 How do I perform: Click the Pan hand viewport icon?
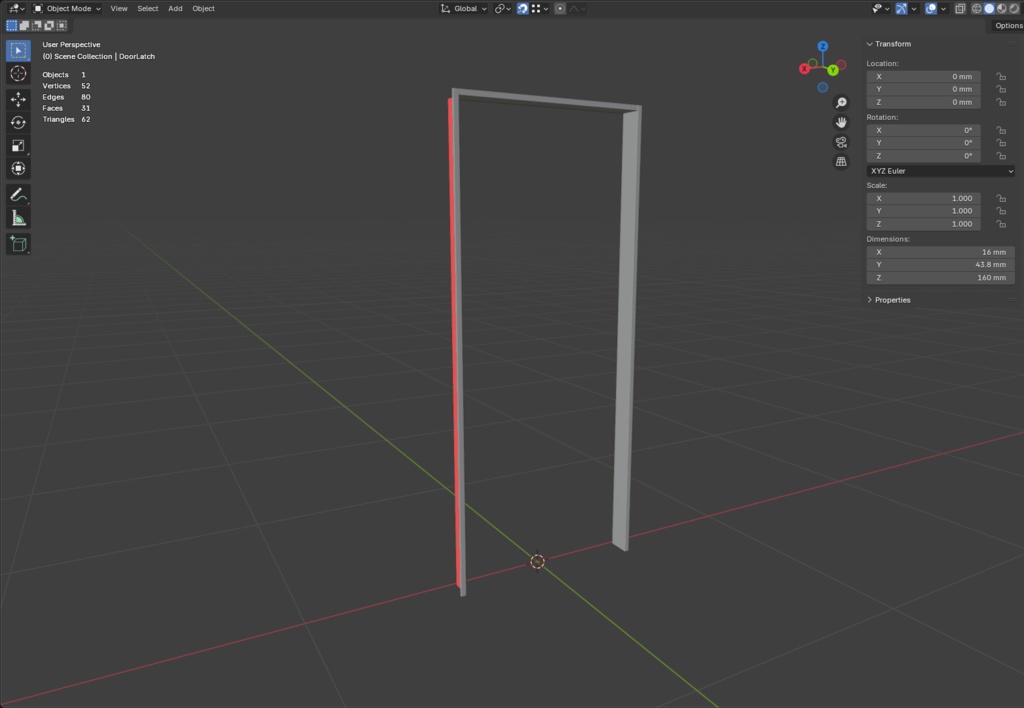[841, 122]
